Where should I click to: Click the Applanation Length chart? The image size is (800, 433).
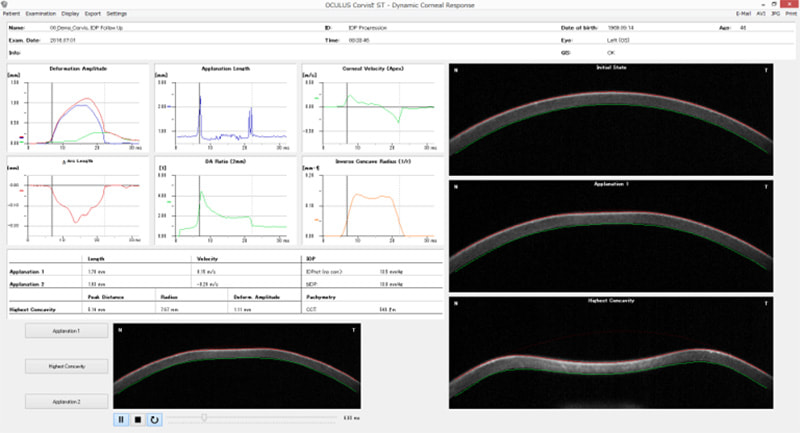tap(226, 108)
